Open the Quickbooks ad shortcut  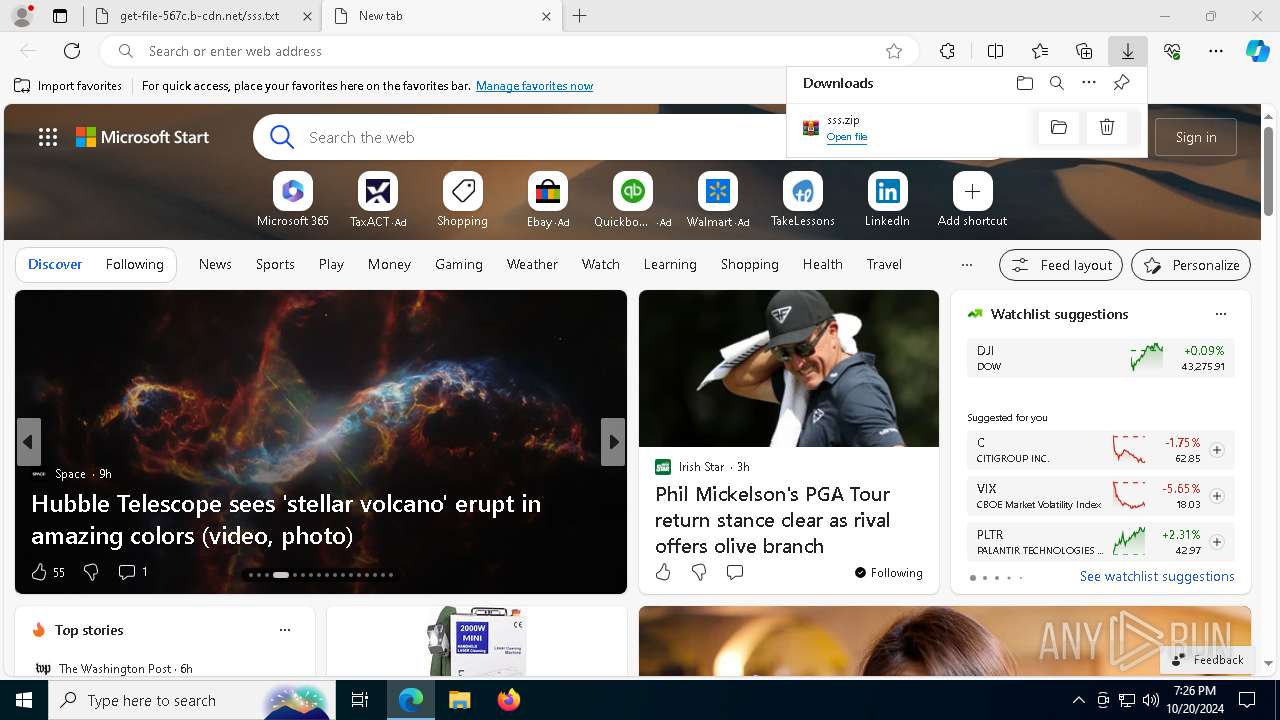coord(632,200)
